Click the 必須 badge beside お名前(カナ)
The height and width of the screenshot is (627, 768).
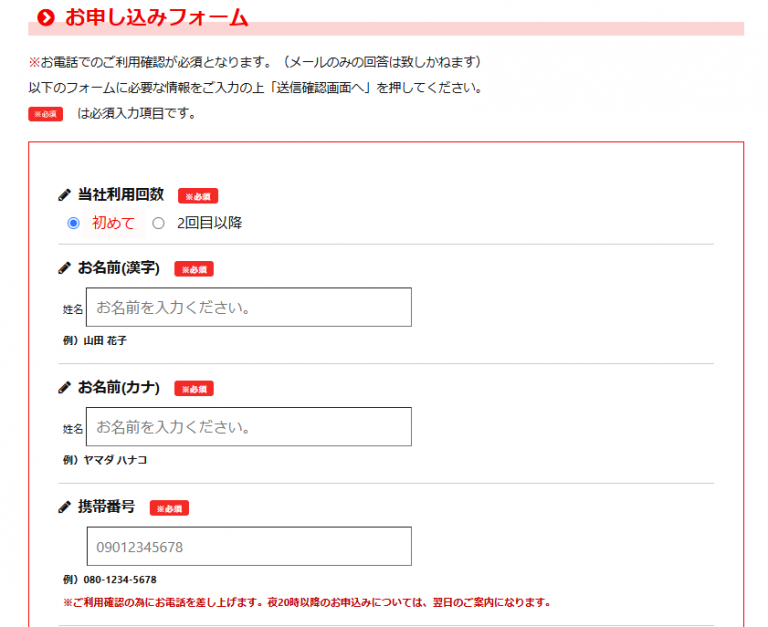point(194,389)
